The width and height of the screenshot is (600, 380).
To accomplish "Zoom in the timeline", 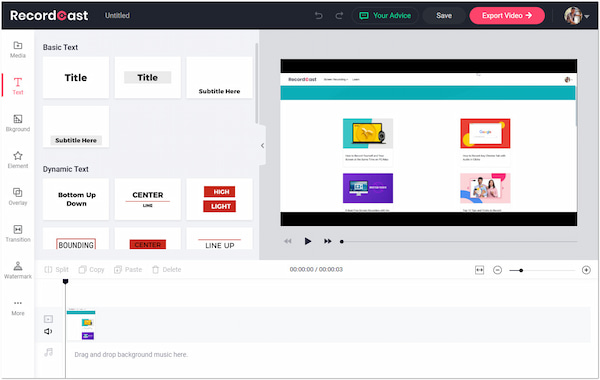I will click(x=586, y=270).
